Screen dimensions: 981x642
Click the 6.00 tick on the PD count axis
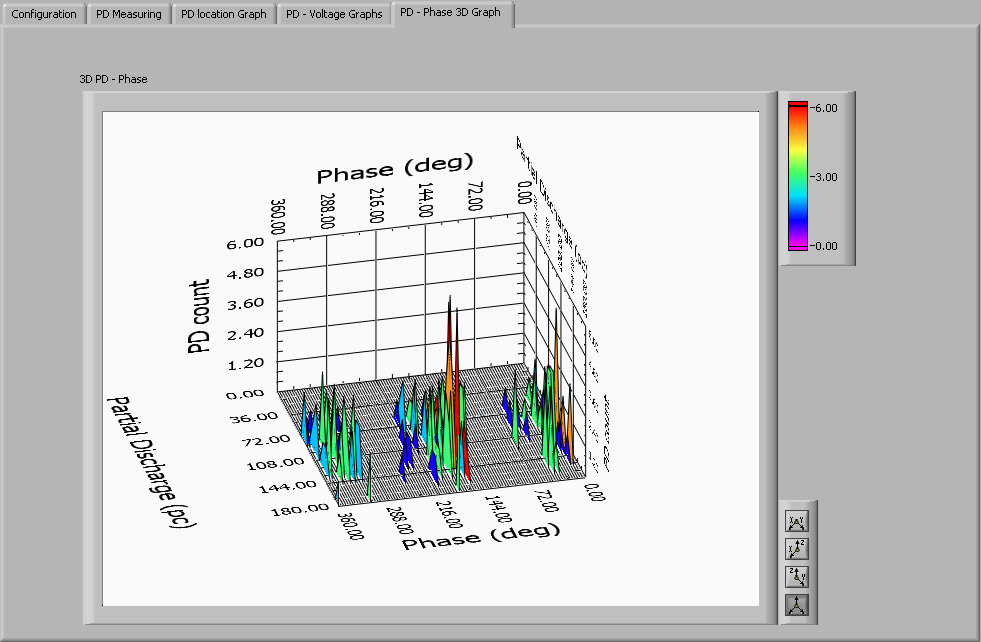click(x=244, y=241)
